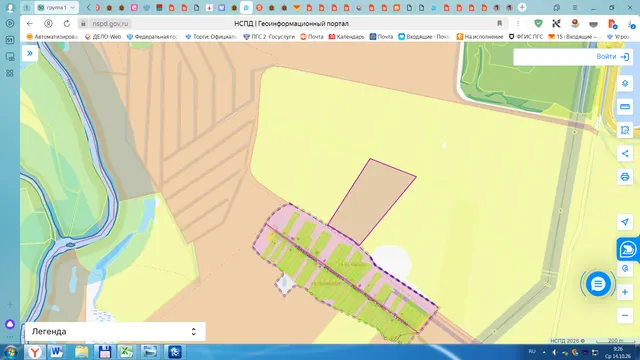Open bookmark ДЕЛО-Web

click(x=103, y=37)
